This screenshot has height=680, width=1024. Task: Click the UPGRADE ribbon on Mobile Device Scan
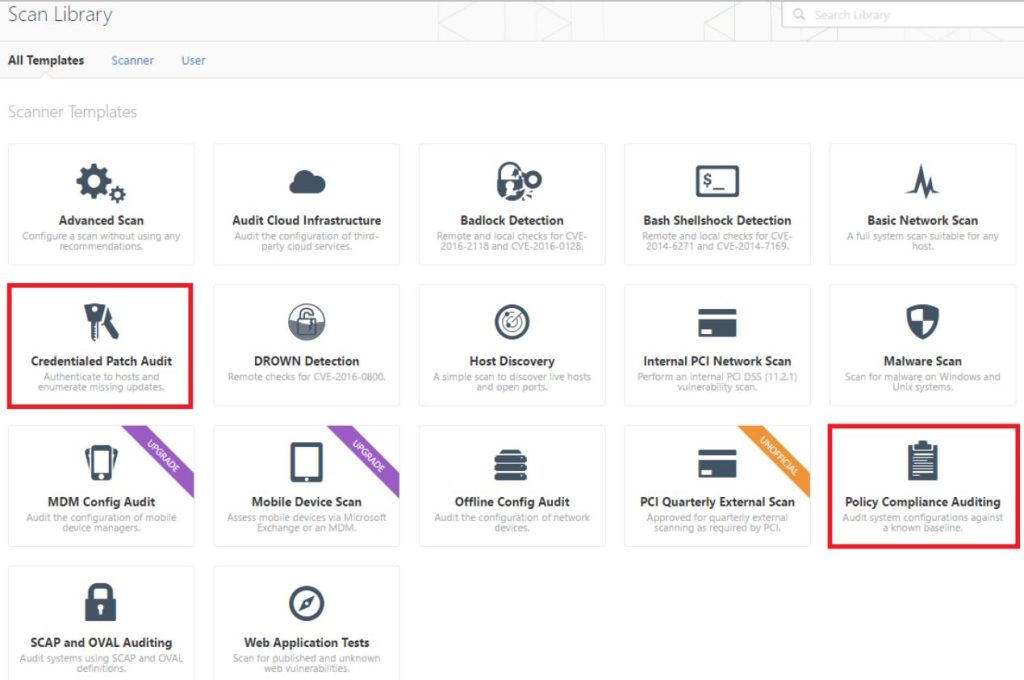[x=368, y=457]
